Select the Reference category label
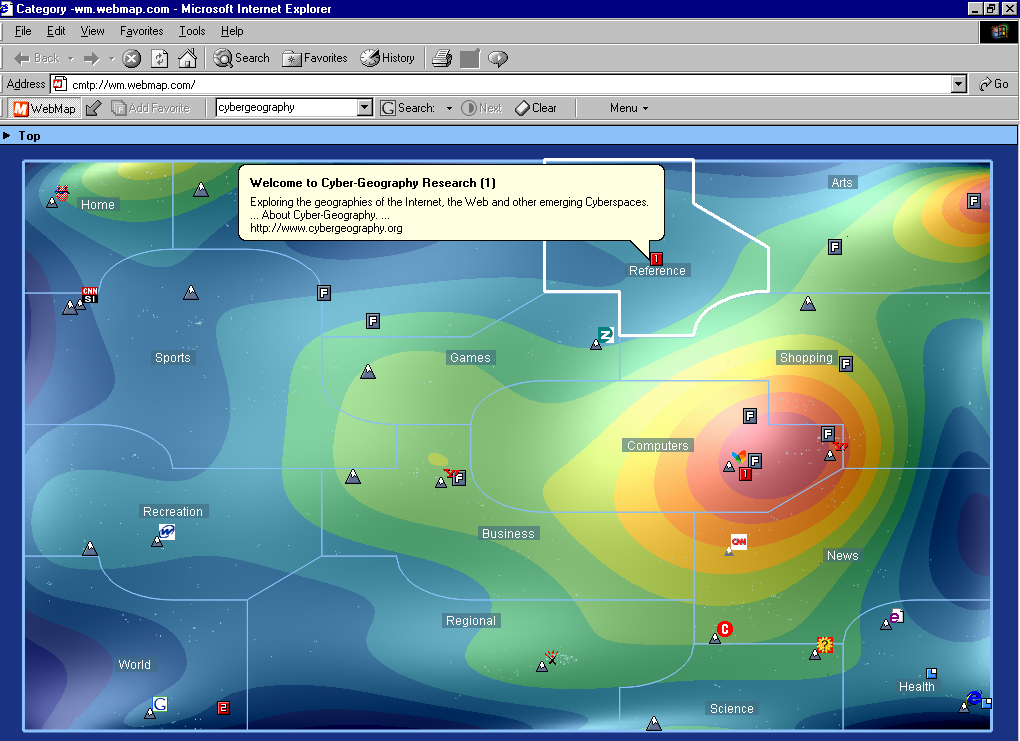This screenshot has width=1020, height=741. tap(657, 271)
